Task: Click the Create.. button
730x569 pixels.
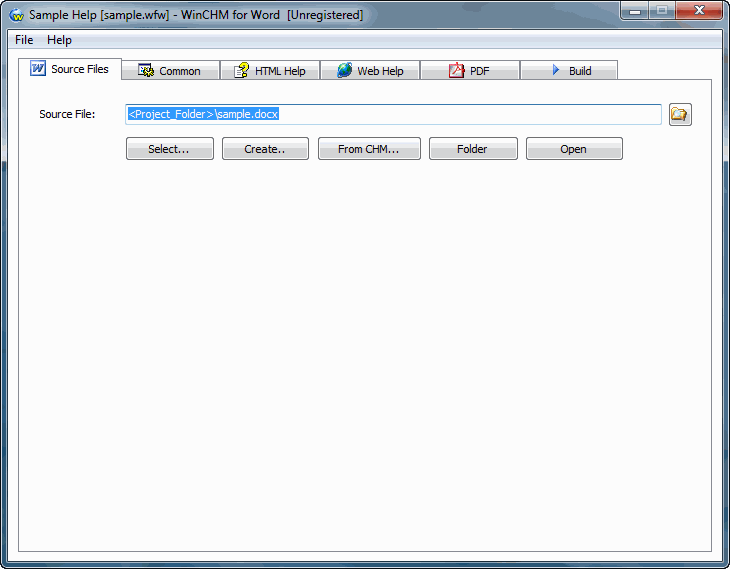Action: click(x=265, y=149)
